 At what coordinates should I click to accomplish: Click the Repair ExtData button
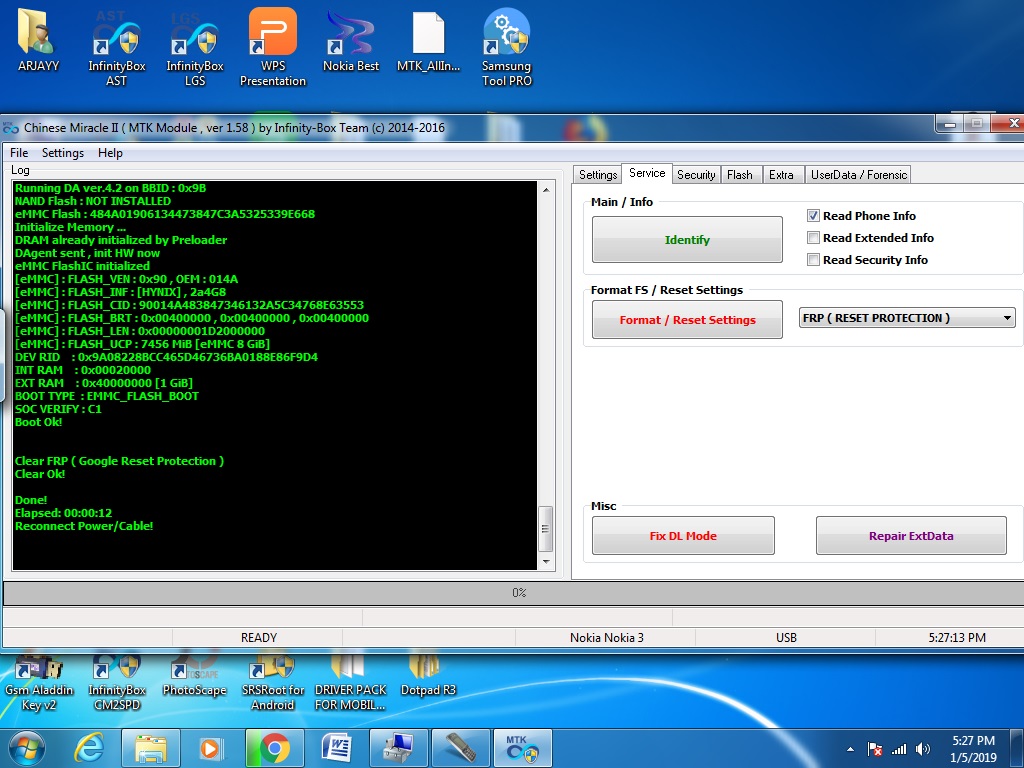pos(911,536)
